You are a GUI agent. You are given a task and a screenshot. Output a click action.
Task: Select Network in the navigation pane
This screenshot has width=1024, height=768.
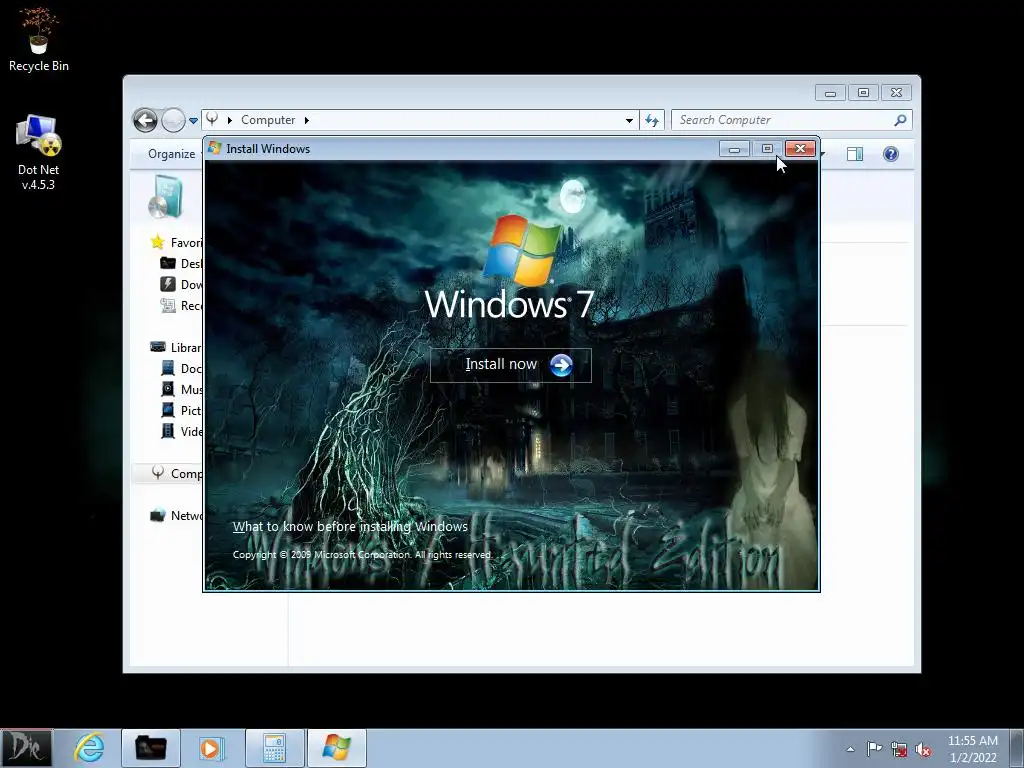(x=176, y=515)
